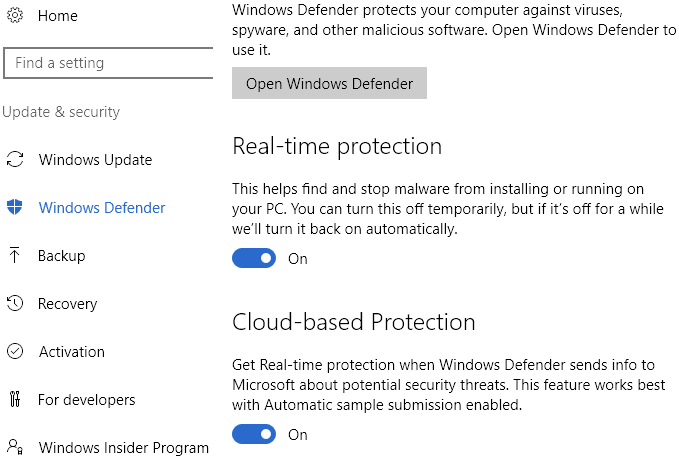Open the Windows Update section

(95, 160)
